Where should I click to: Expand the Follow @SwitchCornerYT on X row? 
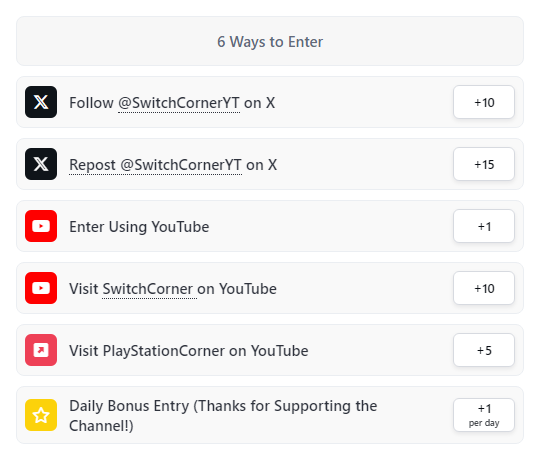tap(270, 102)
